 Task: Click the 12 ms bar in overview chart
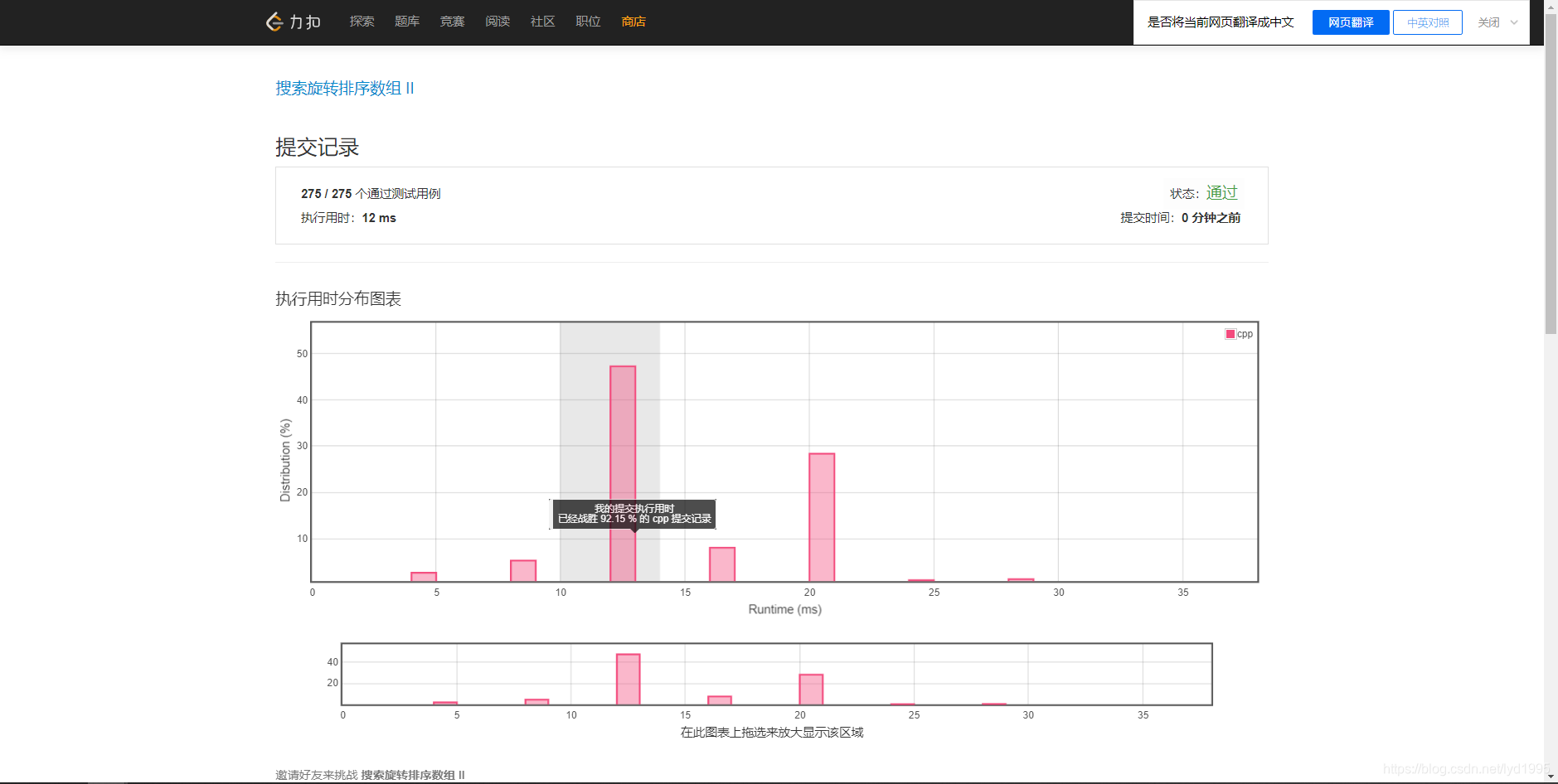tap(629, 680)
